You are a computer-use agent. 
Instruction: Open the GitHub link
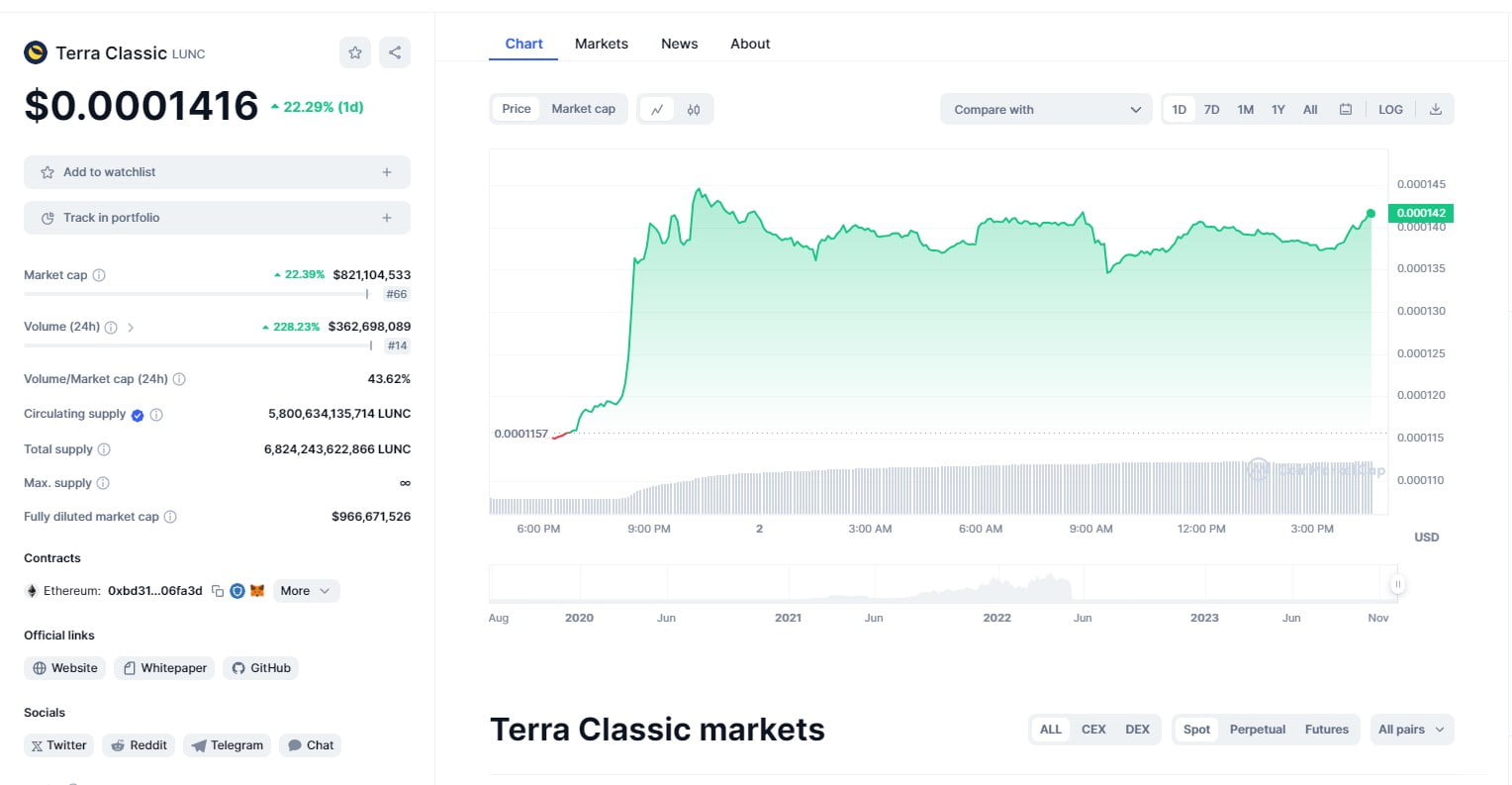pos(260,668)
